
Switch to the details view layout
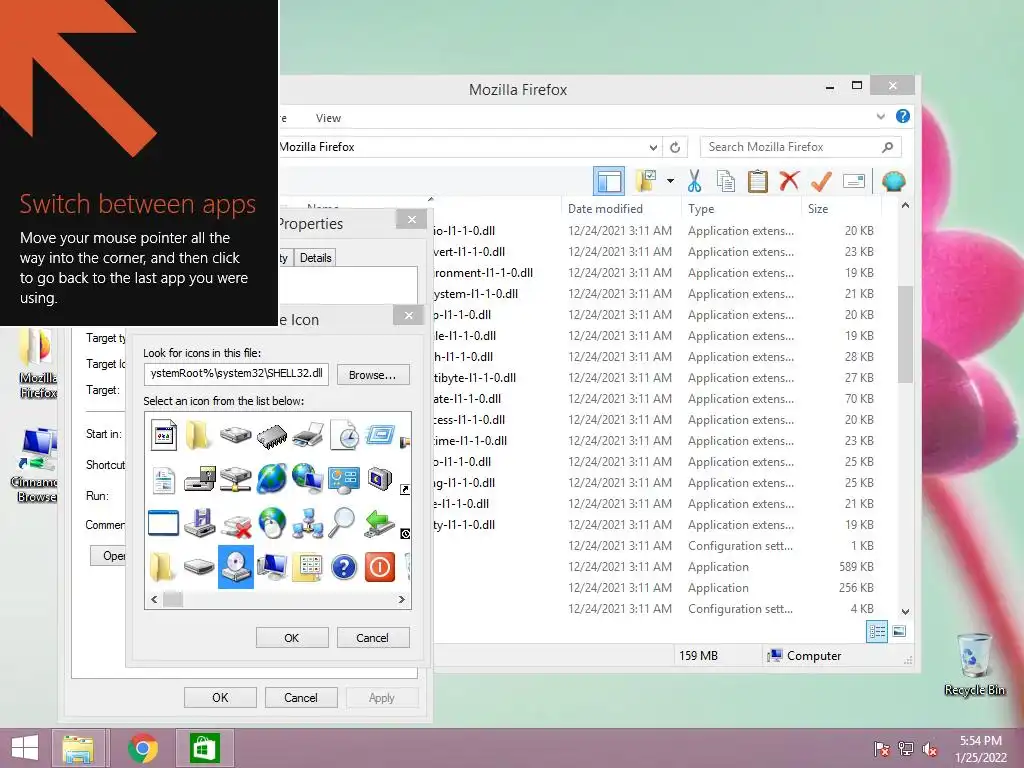point(876,632)
